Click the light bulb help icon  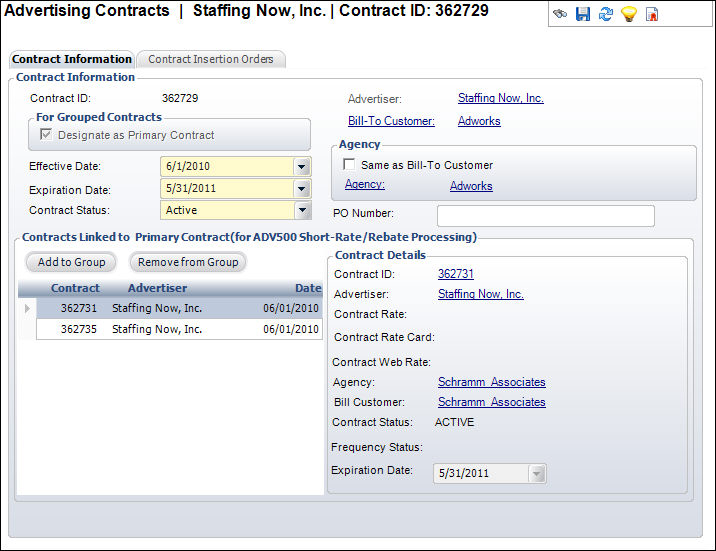(628, 14)
